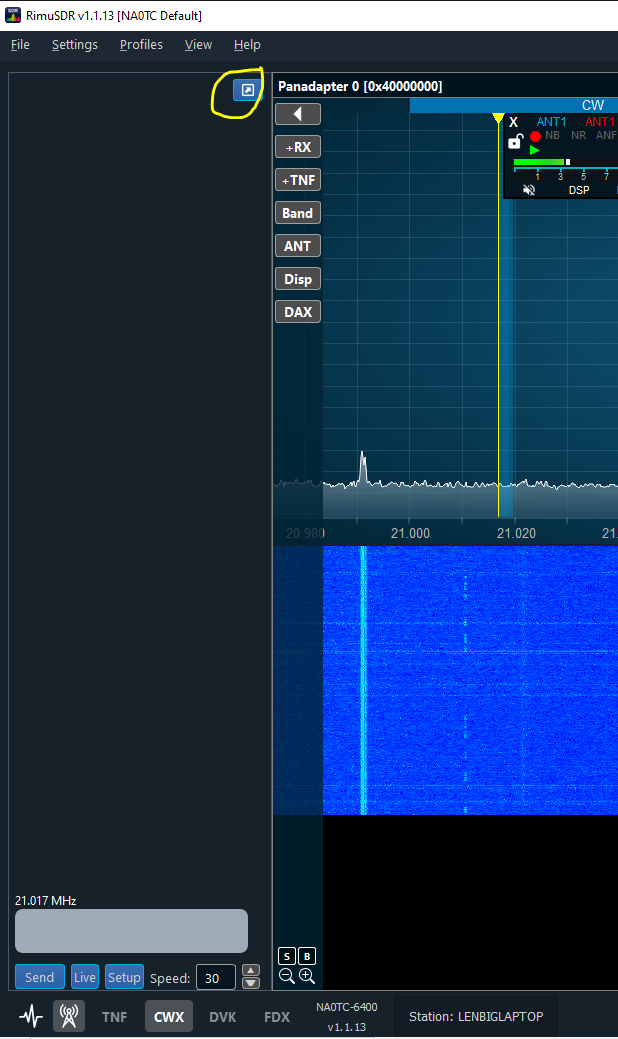Click the red record button on the slice flag

pos(535,136)
